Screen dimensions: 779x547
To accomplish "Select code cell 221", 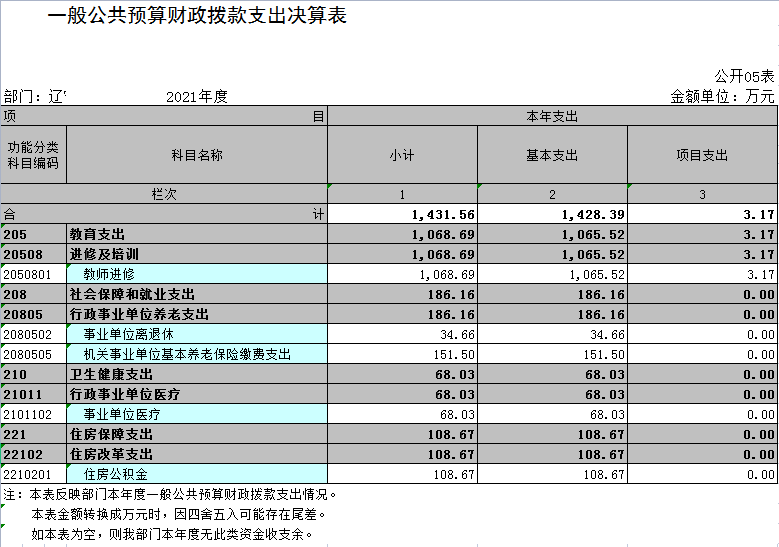I will (33, 434).
